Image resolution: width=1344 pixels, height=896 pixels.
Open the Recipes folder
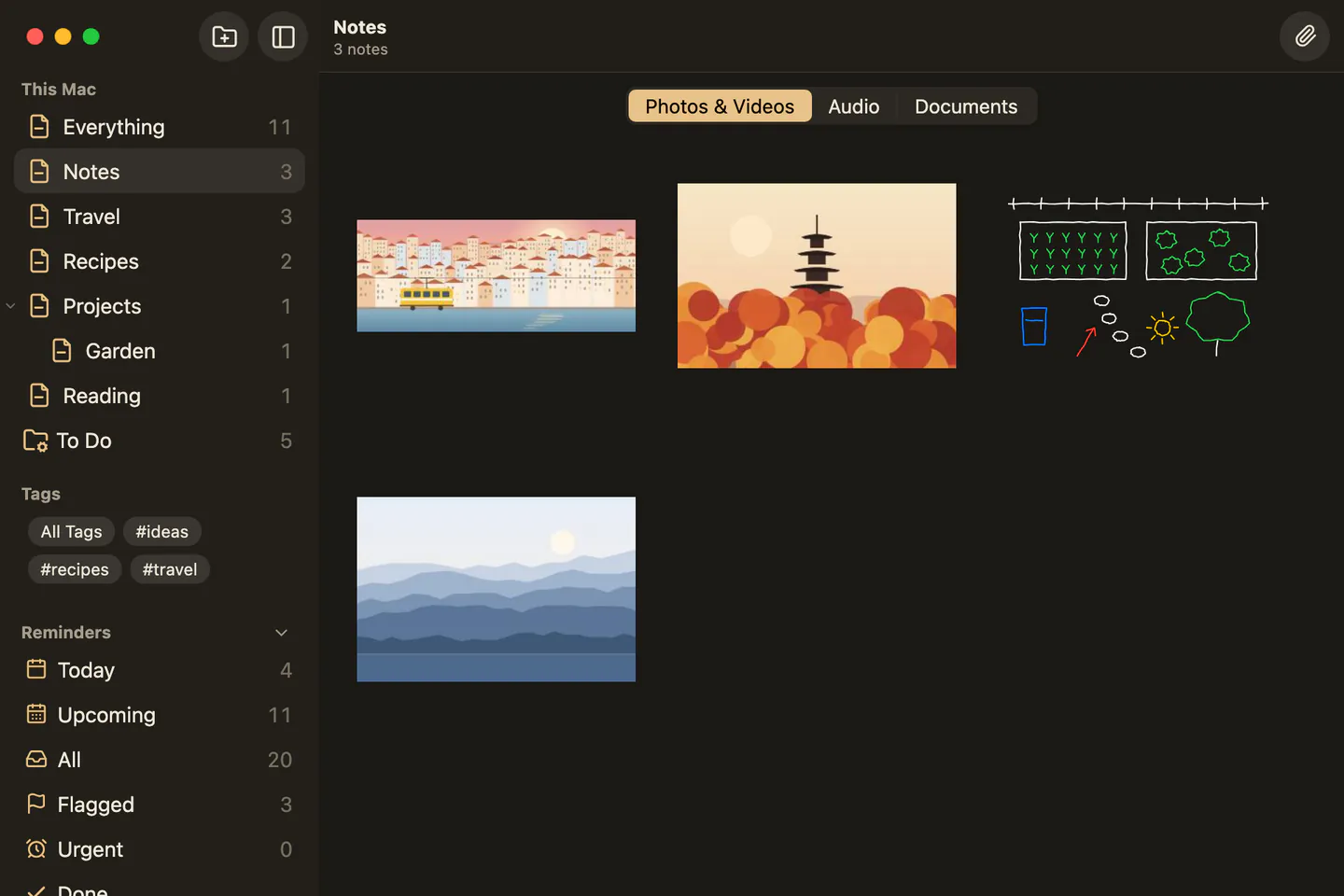pos(160,261)
